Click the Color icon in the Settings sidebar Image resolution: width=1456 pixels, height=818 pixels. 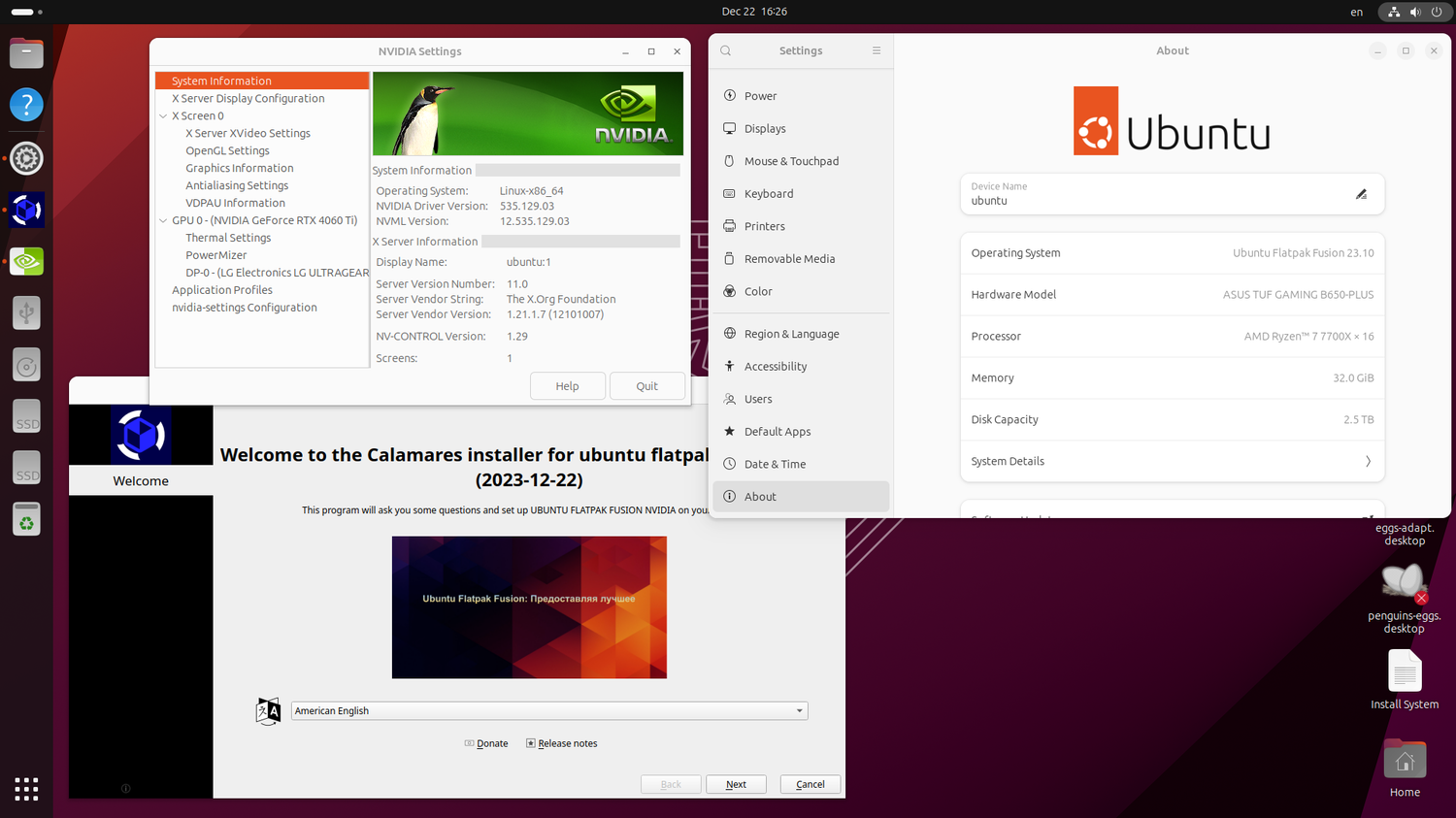click(x=730, y=291)
